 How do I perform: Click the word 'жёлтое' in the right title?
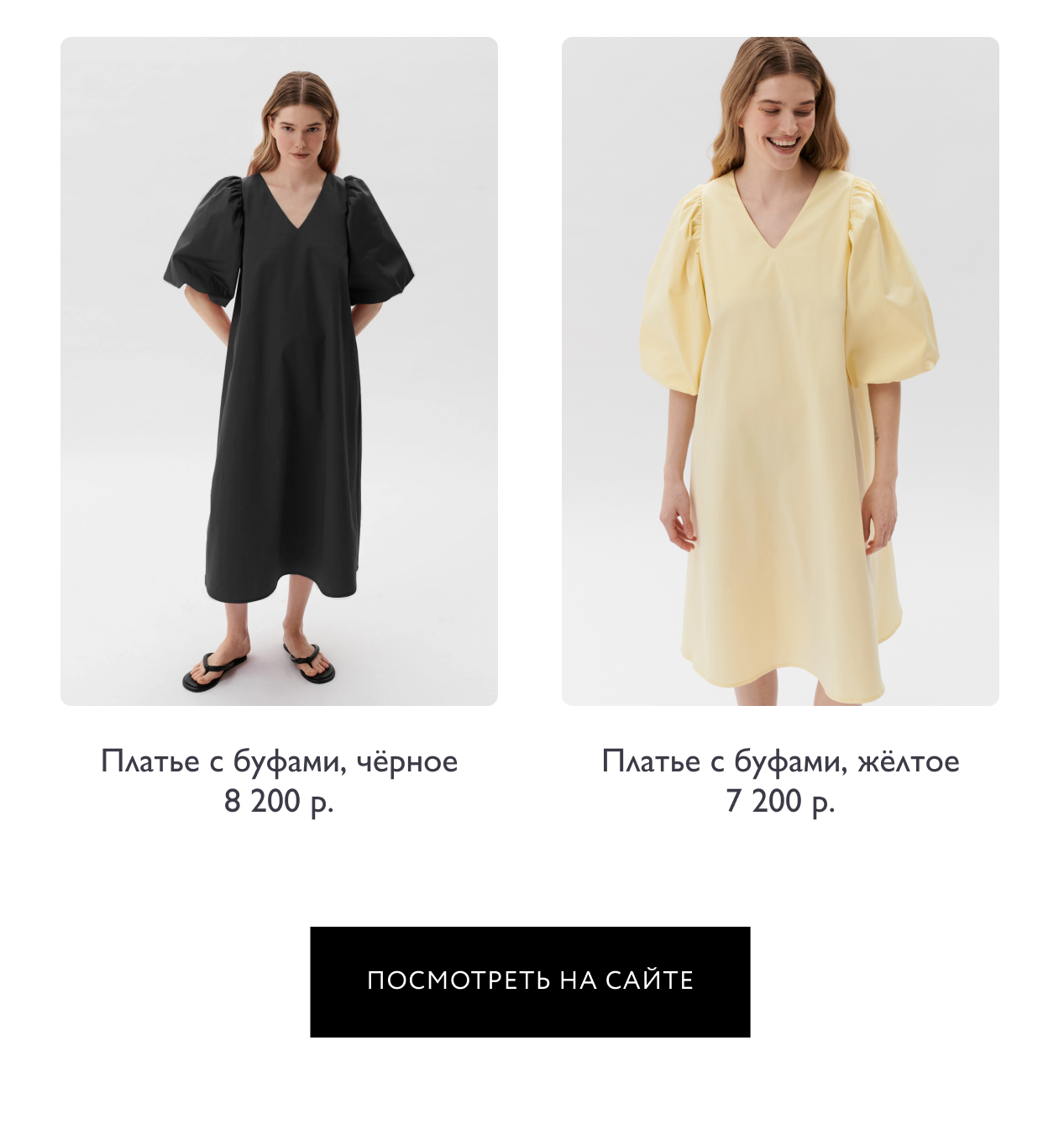pos(909,761)
